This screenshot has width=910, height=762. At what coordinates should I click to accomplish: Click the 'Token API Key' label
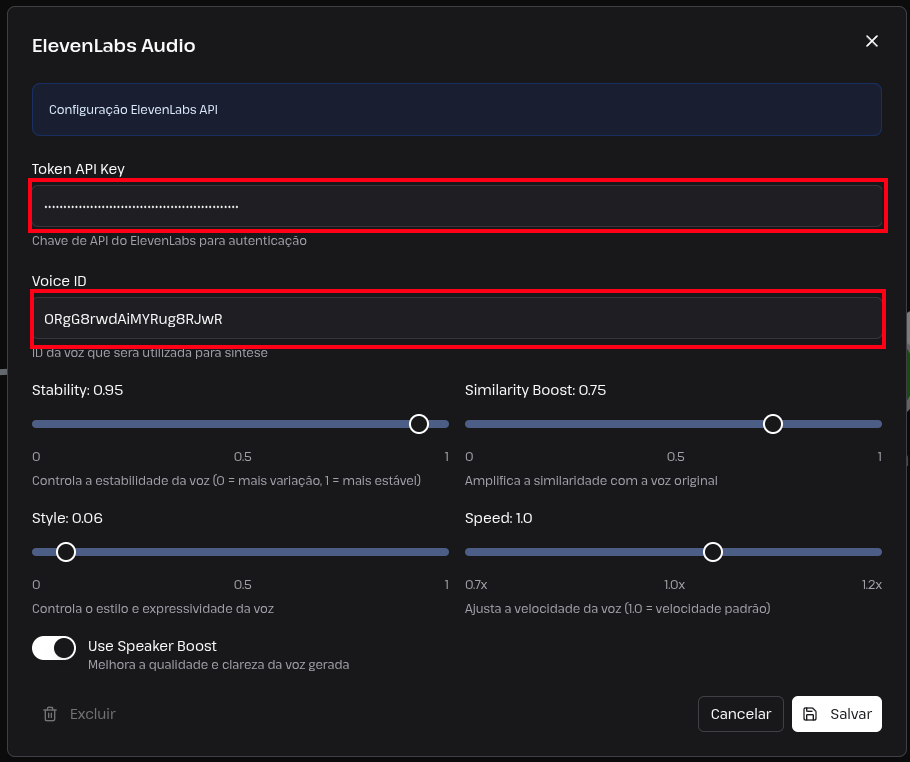click(x=78, y=169)
